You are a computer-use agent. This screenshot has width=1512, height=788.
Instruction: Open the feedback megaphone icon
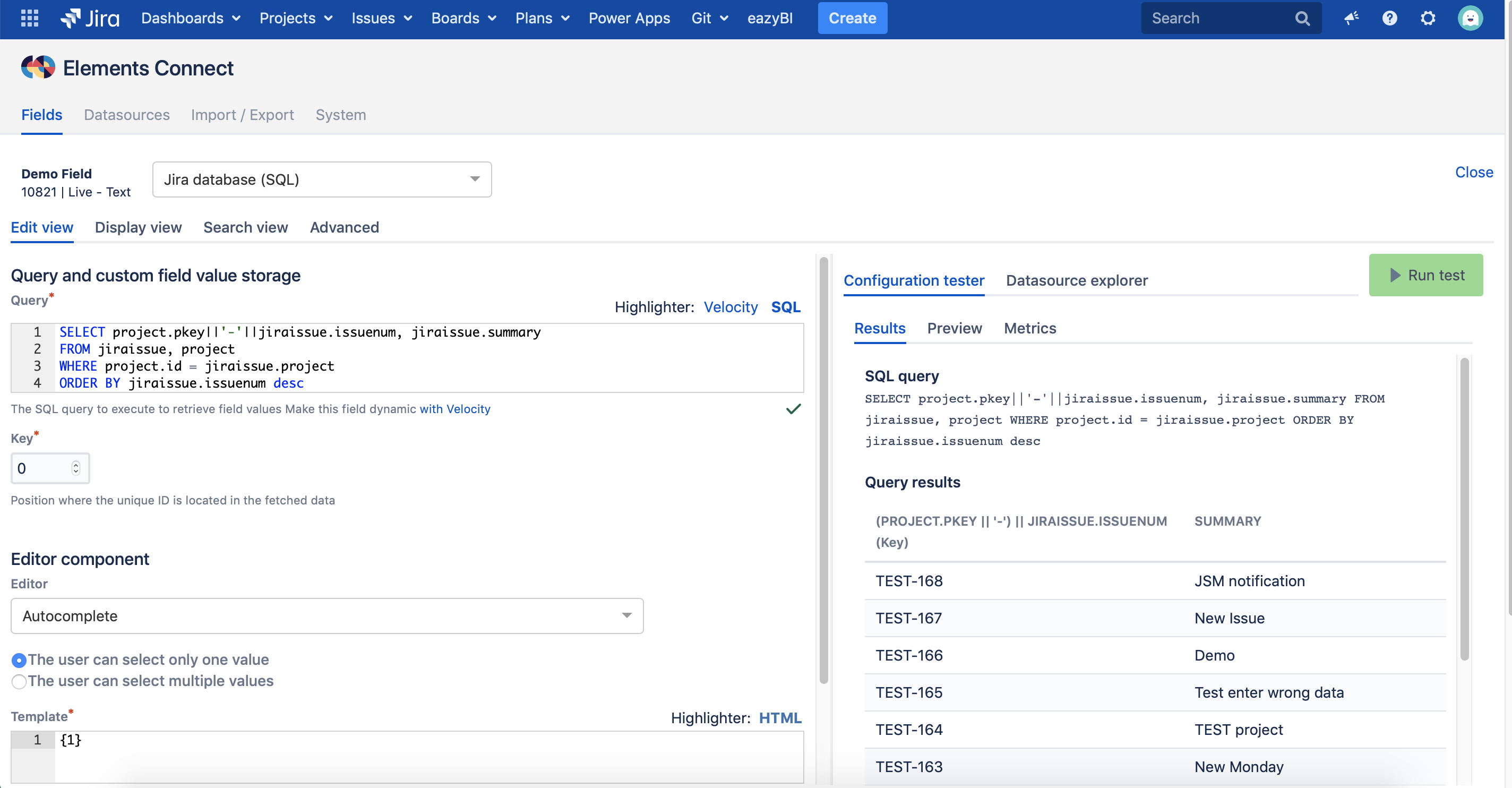1351,18
